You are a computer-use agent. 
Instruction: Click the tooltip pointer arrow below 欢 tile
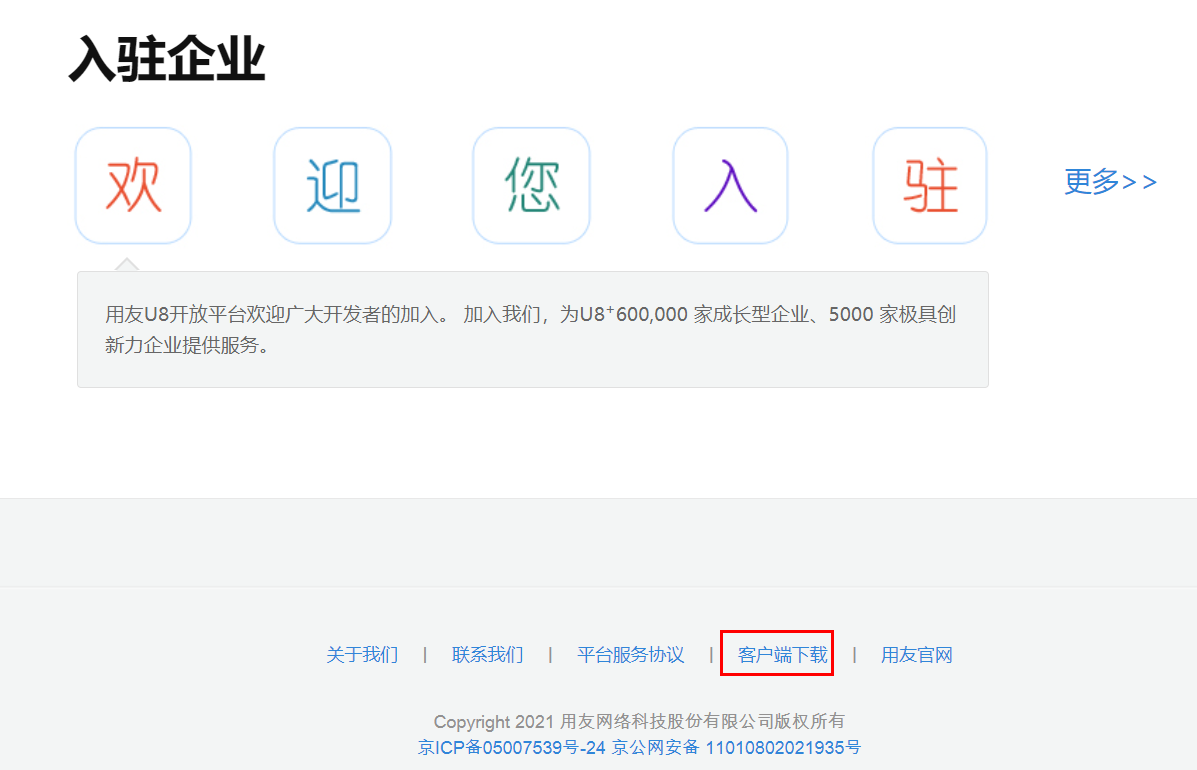coord(127,264)
